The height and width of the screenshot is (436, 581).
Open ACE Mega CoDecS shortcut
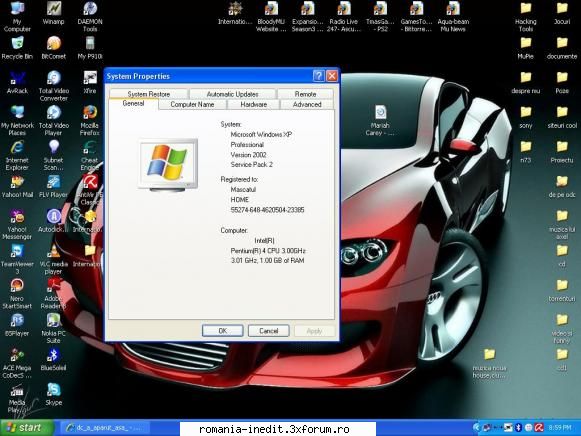coord(17,363)
